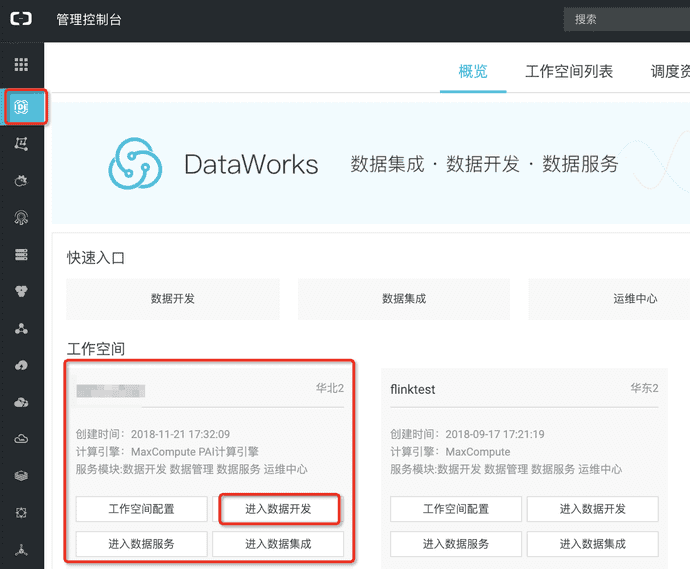The width and height of the screenshot is (690, 569).
Task: Click creation time 2018-09-17 17:21:19
Action: 495,434
